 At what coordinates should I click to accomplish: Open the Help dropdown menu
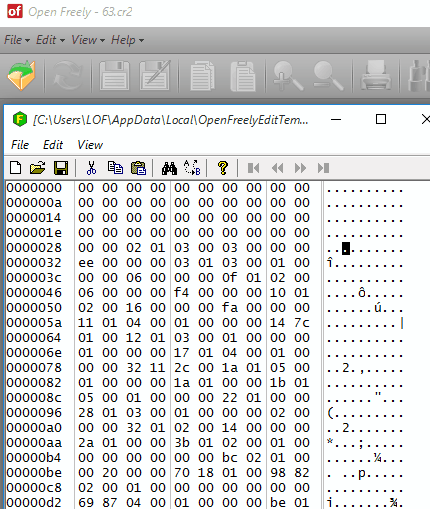(x=127, y=40)
